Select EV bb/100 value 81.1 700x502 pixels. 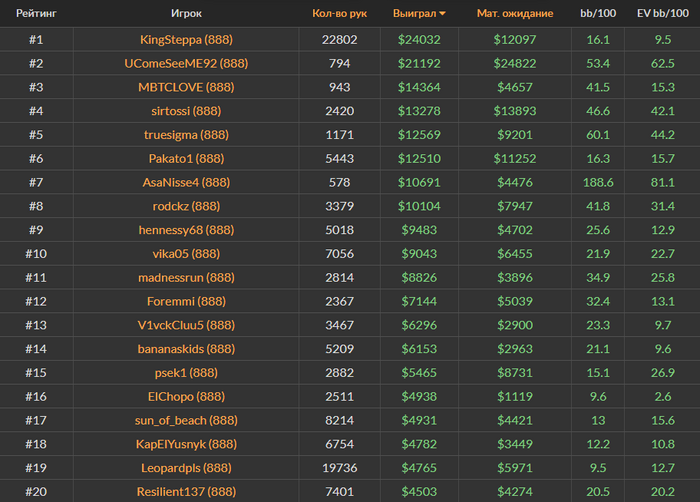click(x=662, y=182)
